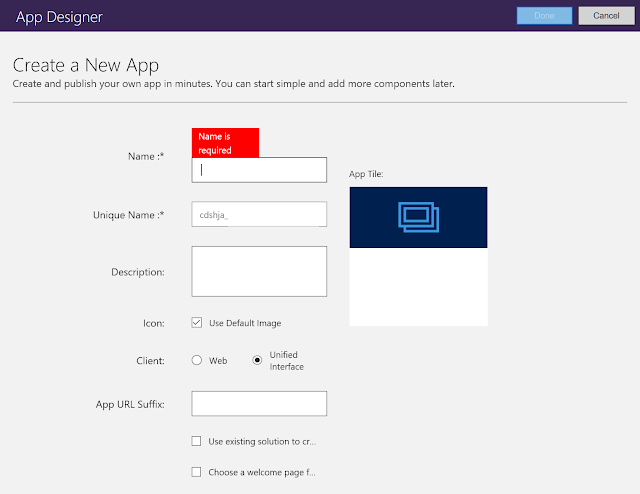The width and height of the screenshot is (640, 494).
Task: Toggle the Use Default Image checkbox
Action: point(196,323)
